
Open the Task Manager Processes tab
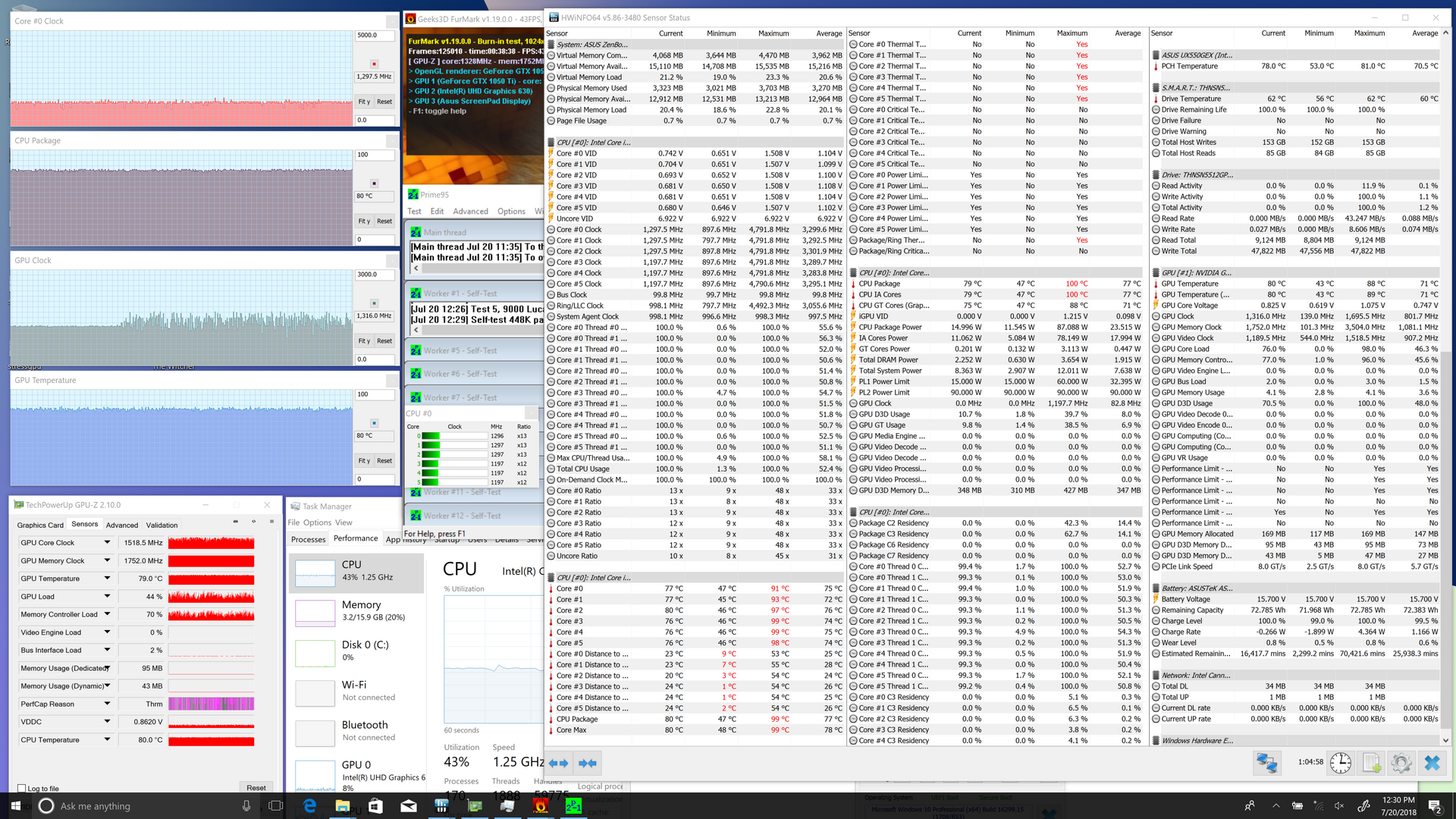[x=308, y=539]
